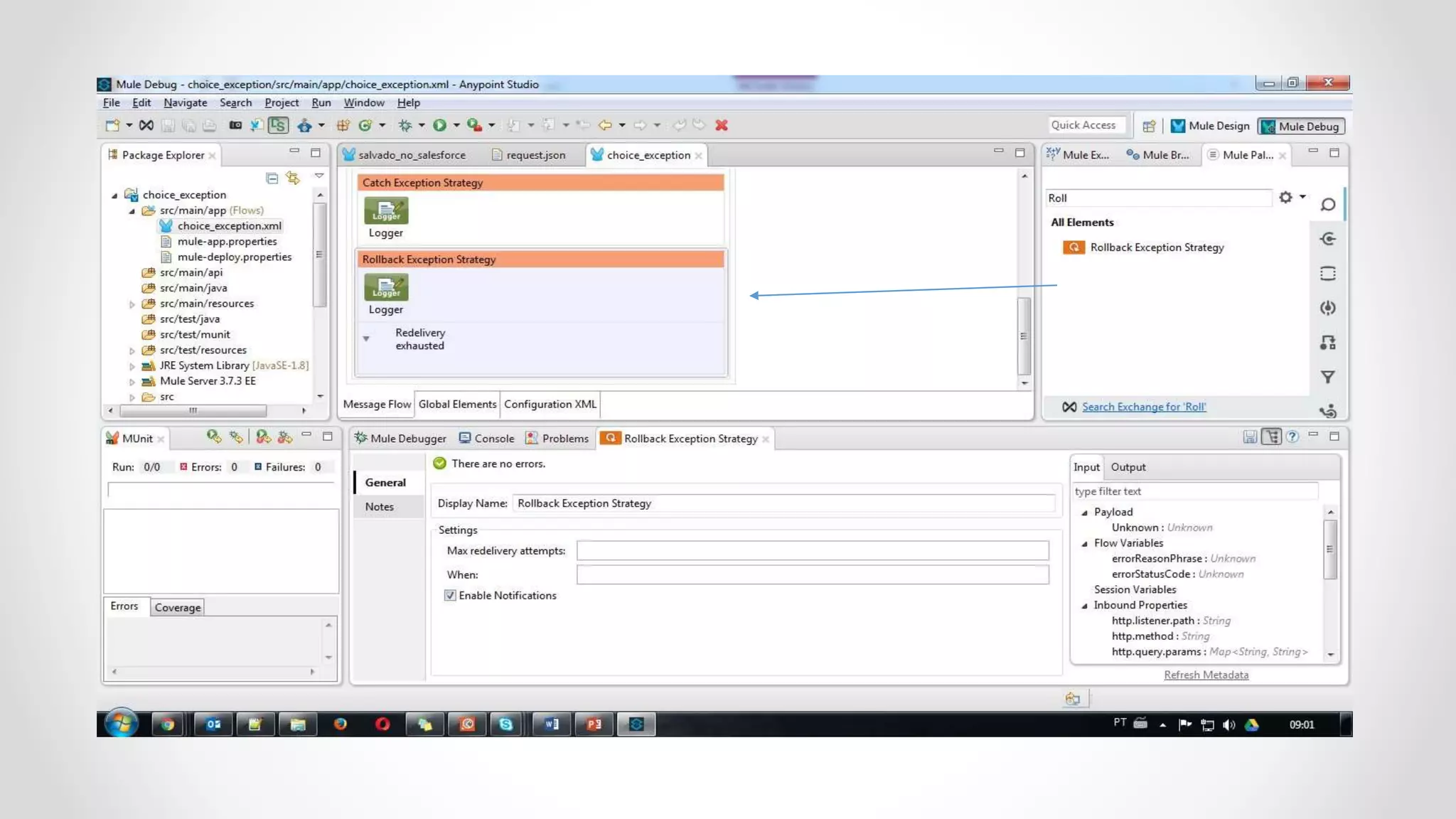Open the palette settings gear dropdown arrow
This screenshot has height=819, width=1456.
pyautogui.click(x=1302, y=197)
